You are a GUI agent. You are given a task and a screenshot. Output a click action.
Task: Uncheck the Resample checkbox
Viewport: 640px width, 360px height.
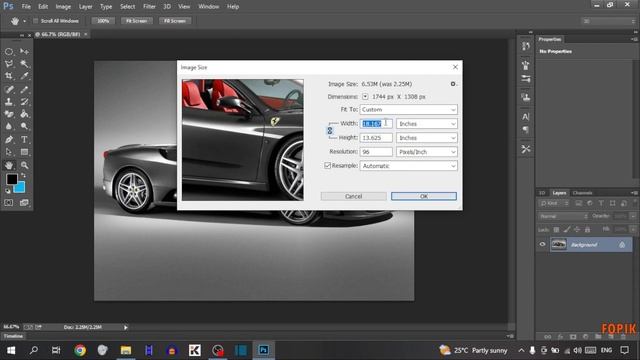327,165
